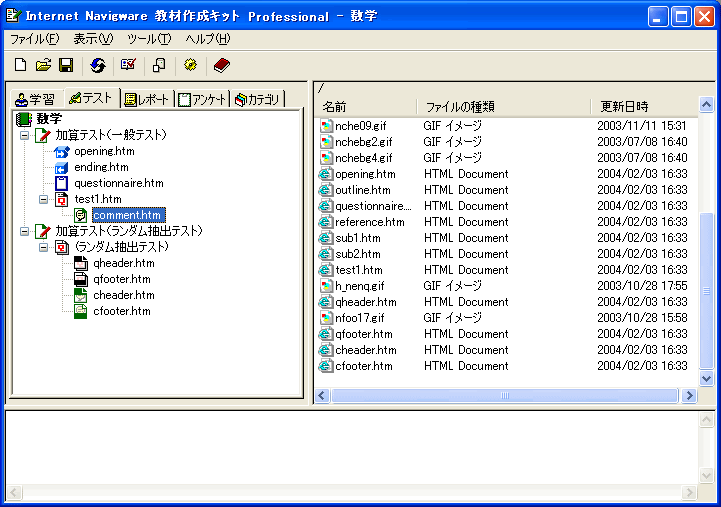Click the Save floppy disk icon
This screenshot has width=721, height=507.
coord(66,66)
